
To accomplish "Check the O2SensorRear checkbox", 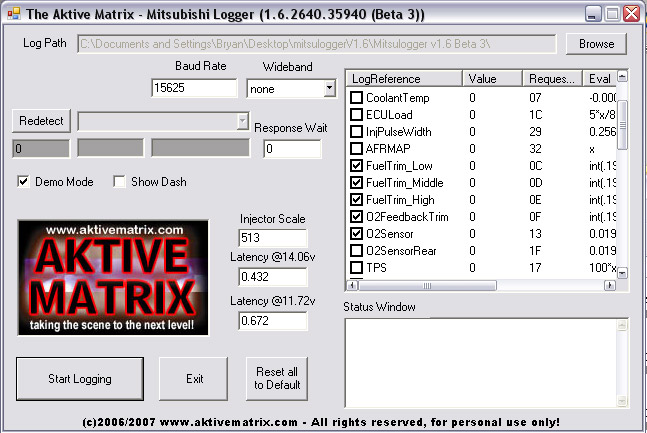I will coord(356,251).
